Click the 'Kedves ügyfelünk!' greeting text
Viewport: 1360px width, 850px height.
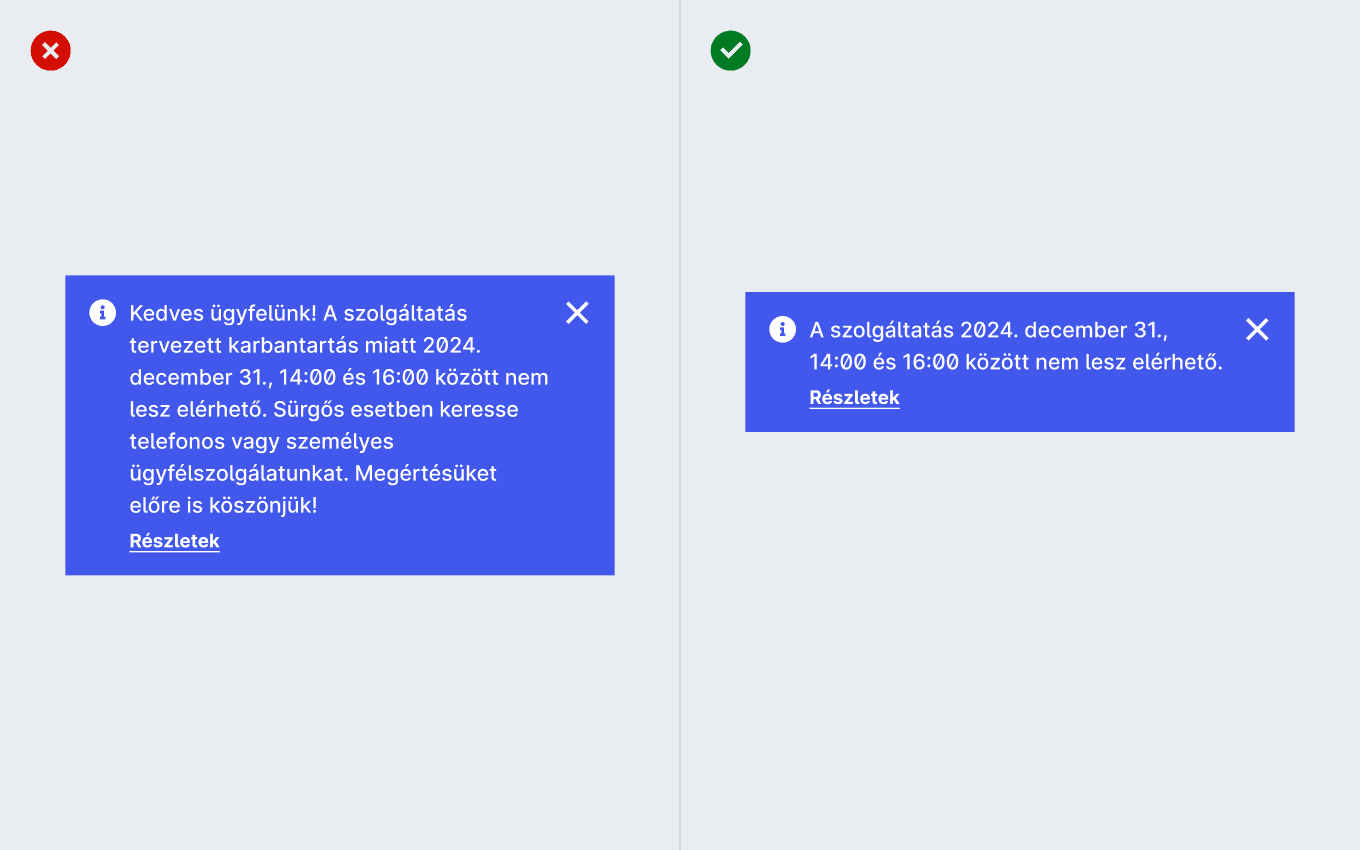223,313
